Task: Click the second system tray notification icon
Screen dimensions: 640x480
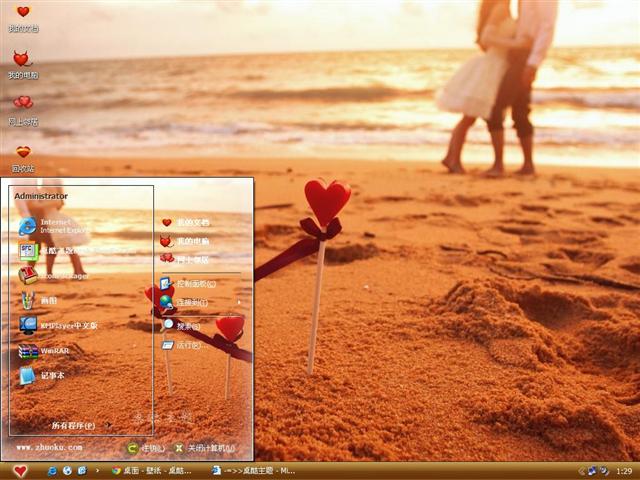Action: [604, 471]
